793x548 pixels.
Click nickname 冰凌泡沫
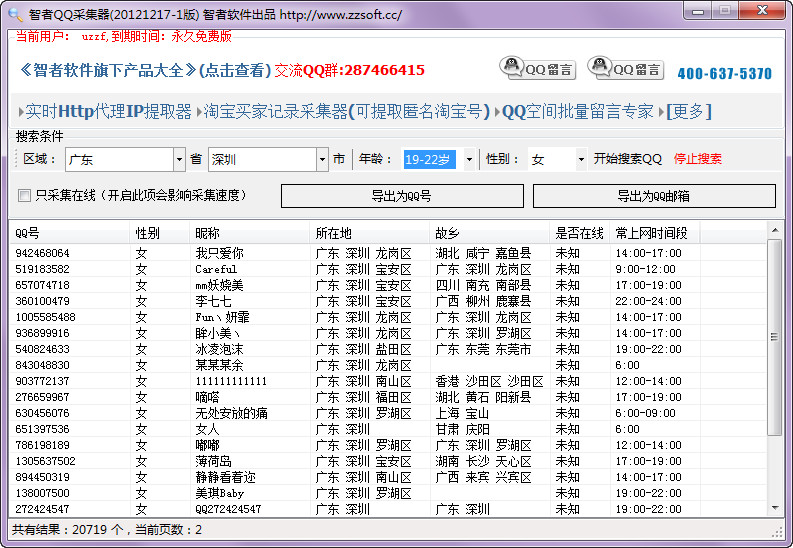pyautogui.click(x=219, y=349)
